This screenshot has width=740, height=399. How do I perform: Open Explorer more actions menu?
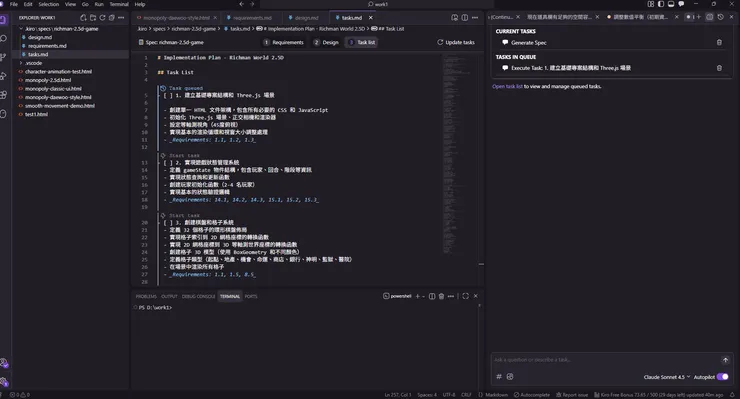coord(121,17)
